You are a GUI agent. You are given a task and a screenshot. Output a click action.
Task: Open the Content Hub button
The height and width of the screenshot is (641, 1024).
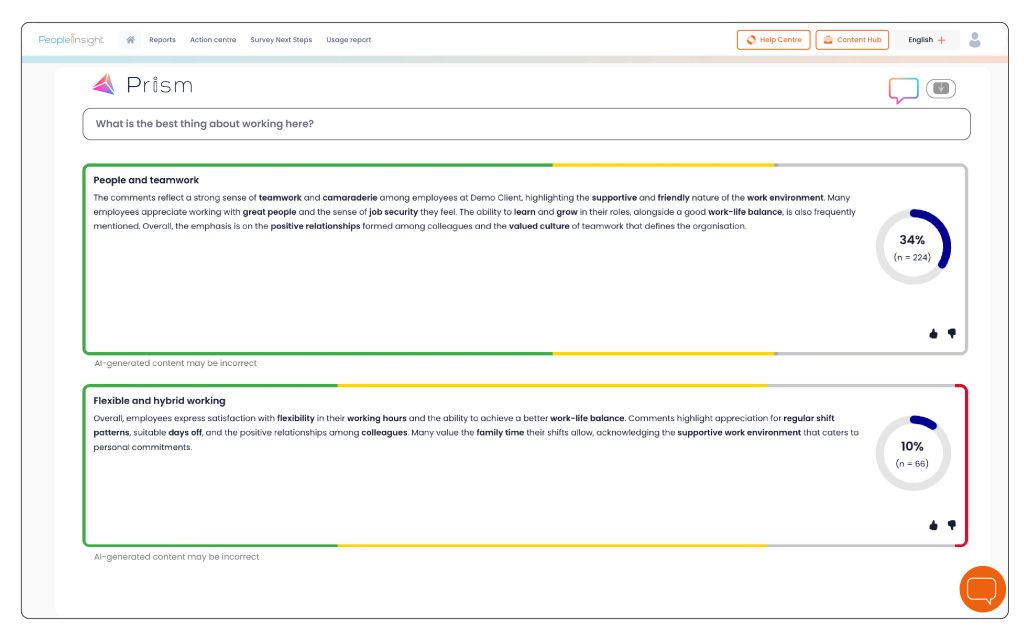pyautogui.click(x=852, y=40)
